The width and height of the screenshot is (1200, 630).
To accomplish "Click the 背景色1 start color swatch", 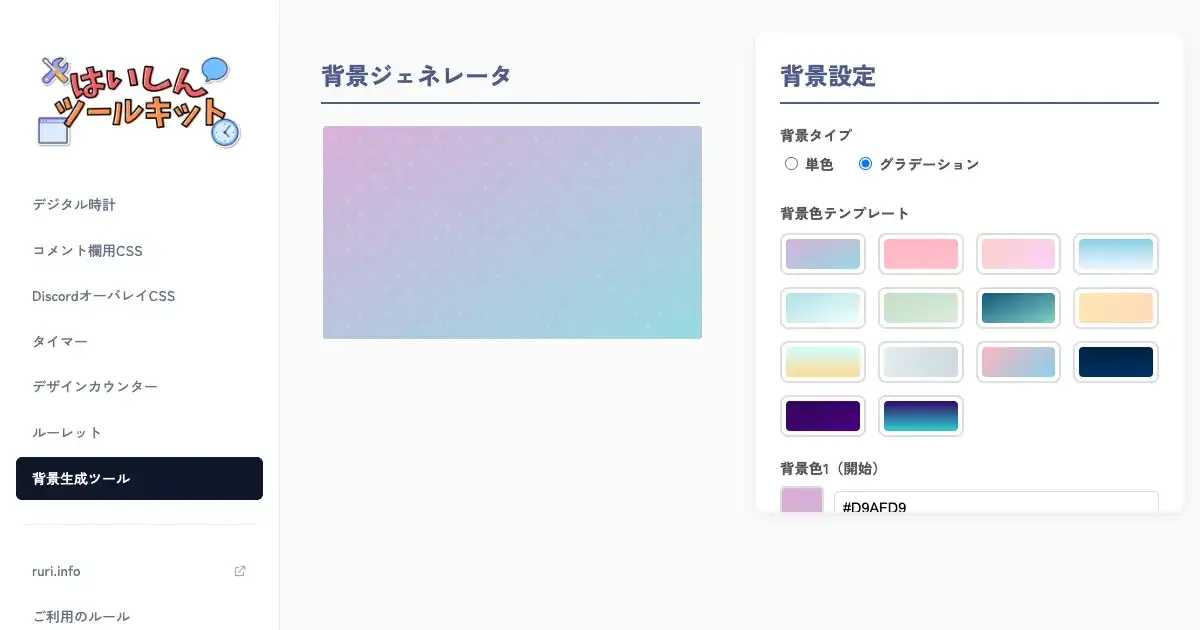I will pos(802,501).
